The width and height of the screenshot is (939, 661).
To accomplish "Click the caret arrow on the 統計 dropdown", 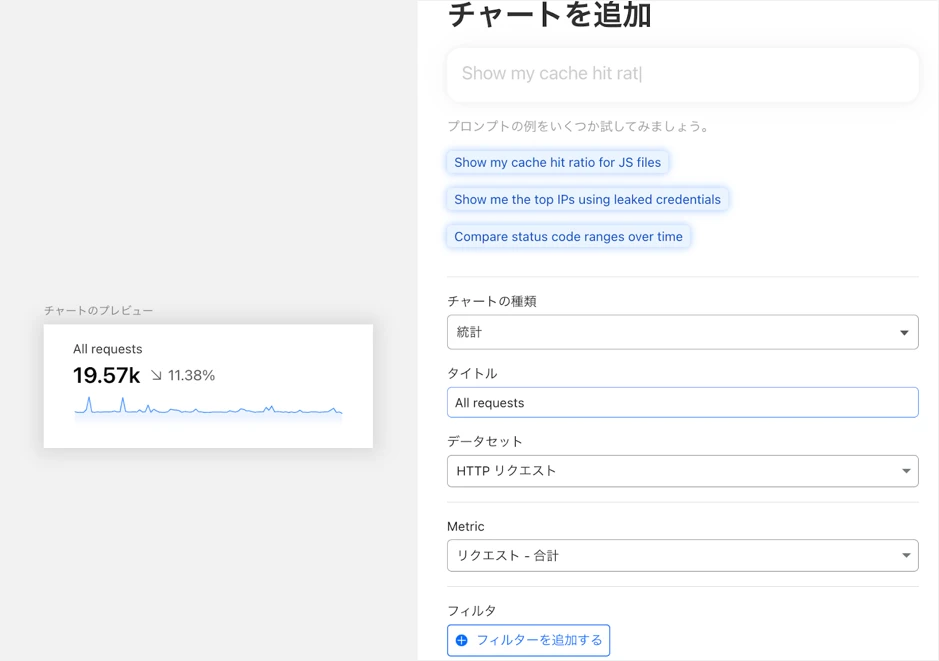I will coord(904,333).
